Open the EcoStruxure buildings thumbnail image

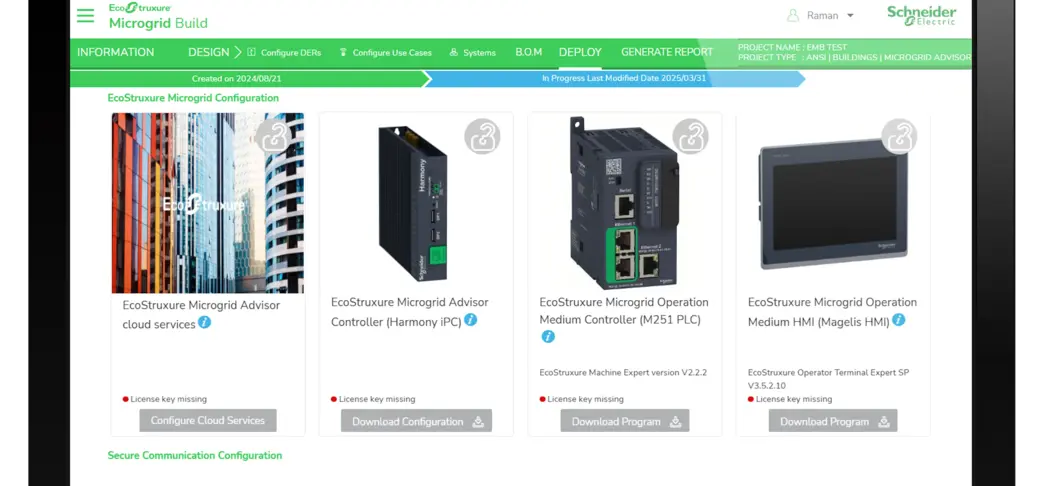click(x=208, y=203)
